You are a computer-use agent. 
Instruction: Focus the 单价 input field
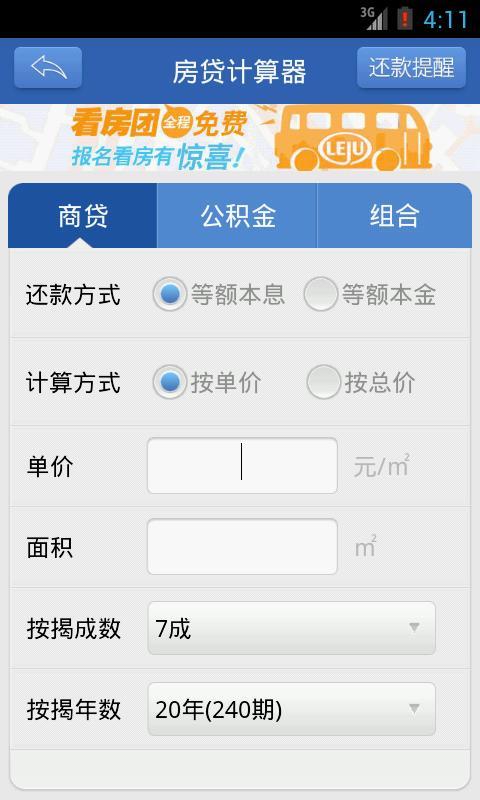[x=242, y=465]
